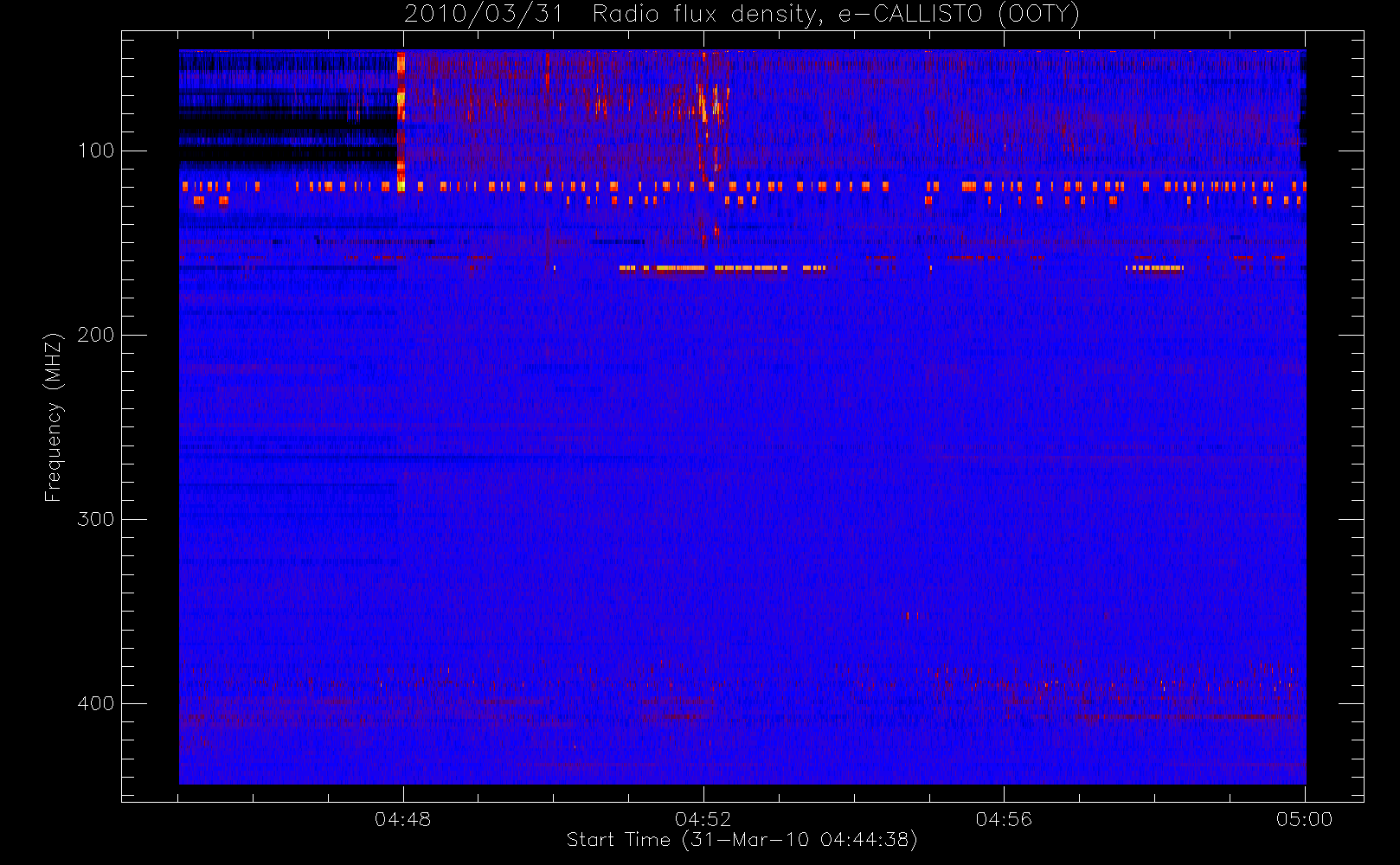Select the 'Frequency (MHz)' y-axis label

click(x=54, y=417)
